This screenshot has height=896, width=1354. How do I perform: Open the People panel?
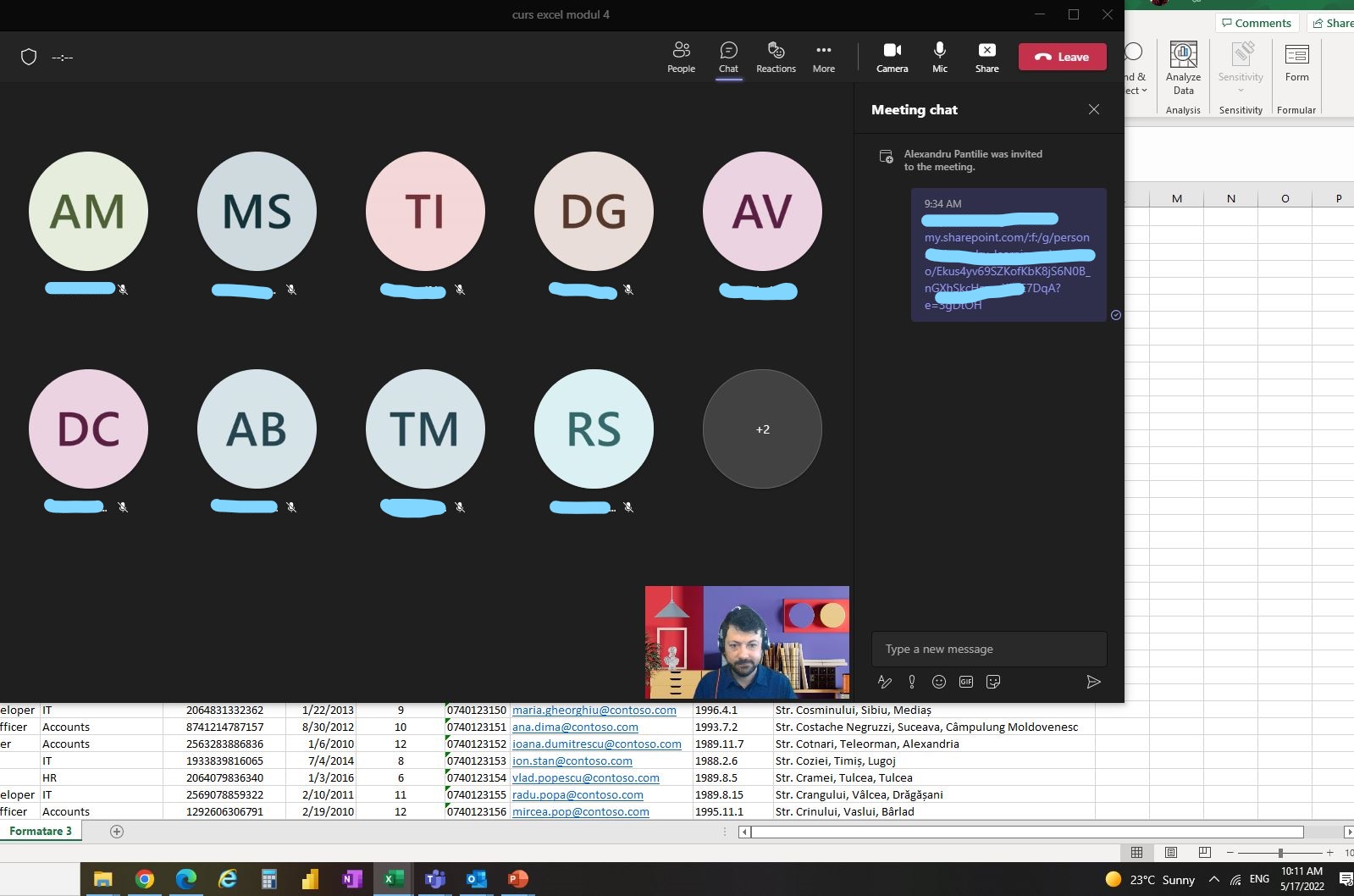click(681, 57)
